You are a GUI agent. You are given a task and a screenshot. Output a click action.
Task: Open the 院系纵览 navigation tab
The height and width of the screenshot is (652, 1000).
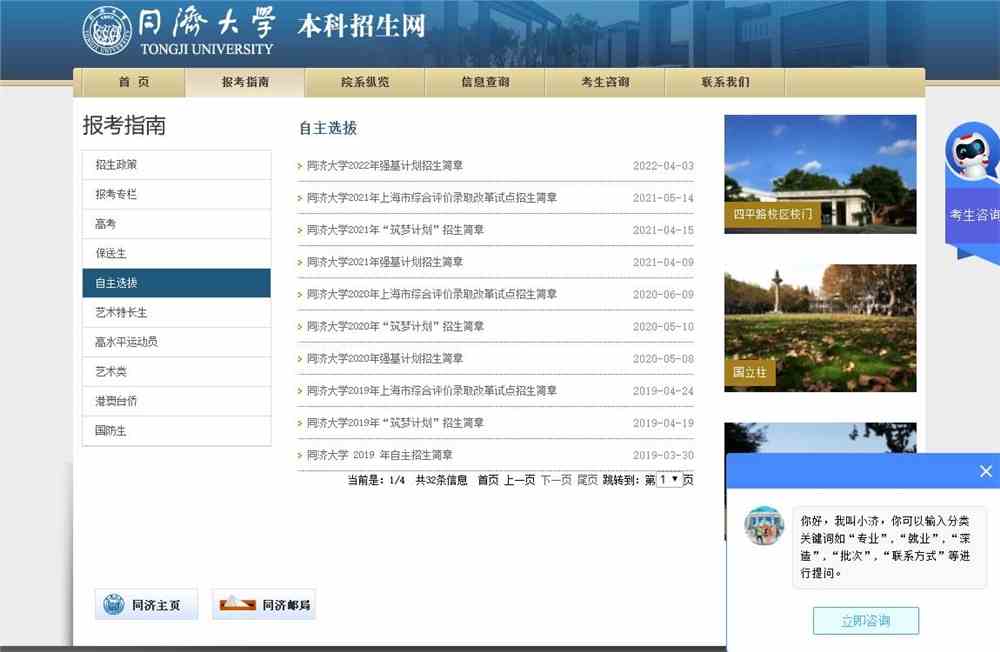tap(365, 82)
